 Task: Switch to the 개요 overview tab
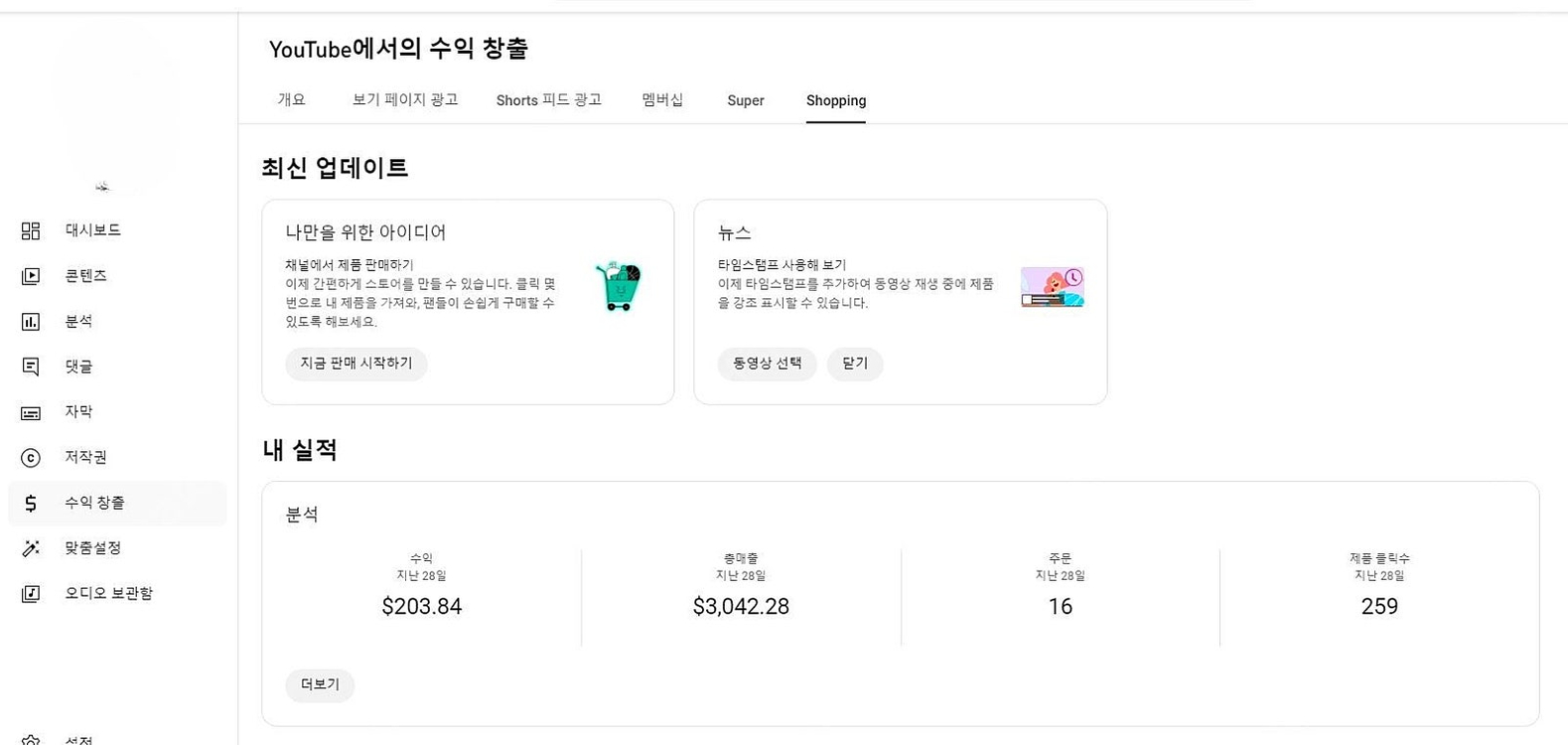pyautogui.click(x=291, y=99)
